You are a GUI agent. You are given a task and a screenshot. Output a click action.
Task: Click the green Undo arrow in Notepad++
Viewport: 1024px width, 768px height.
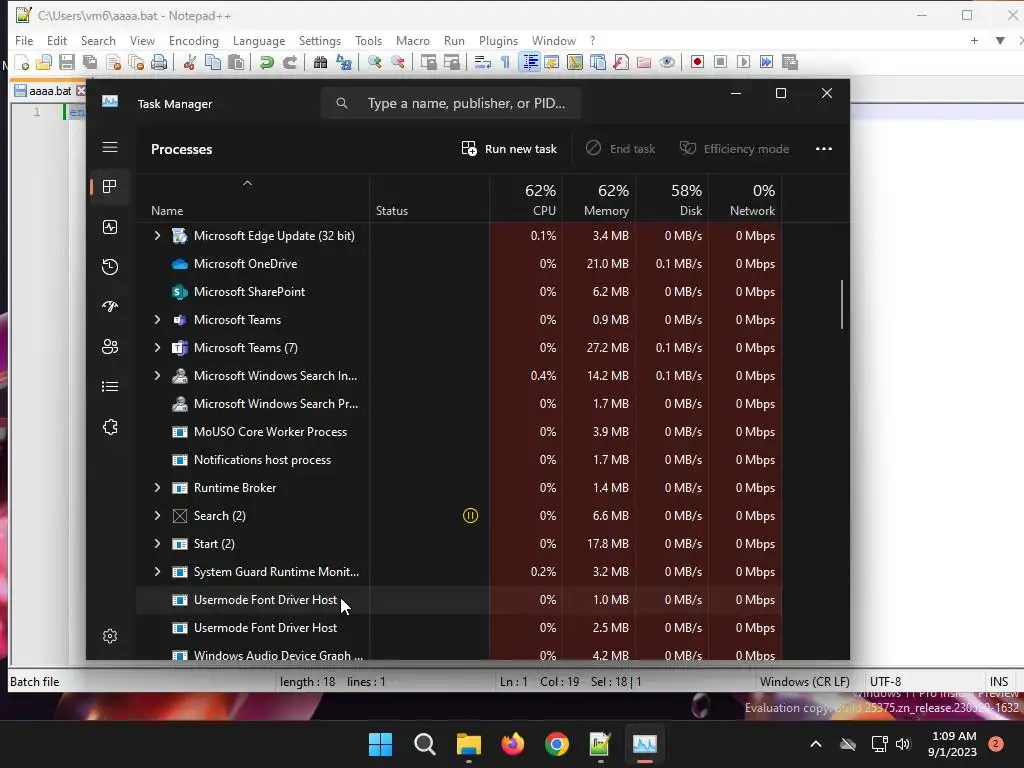point(266,62)
